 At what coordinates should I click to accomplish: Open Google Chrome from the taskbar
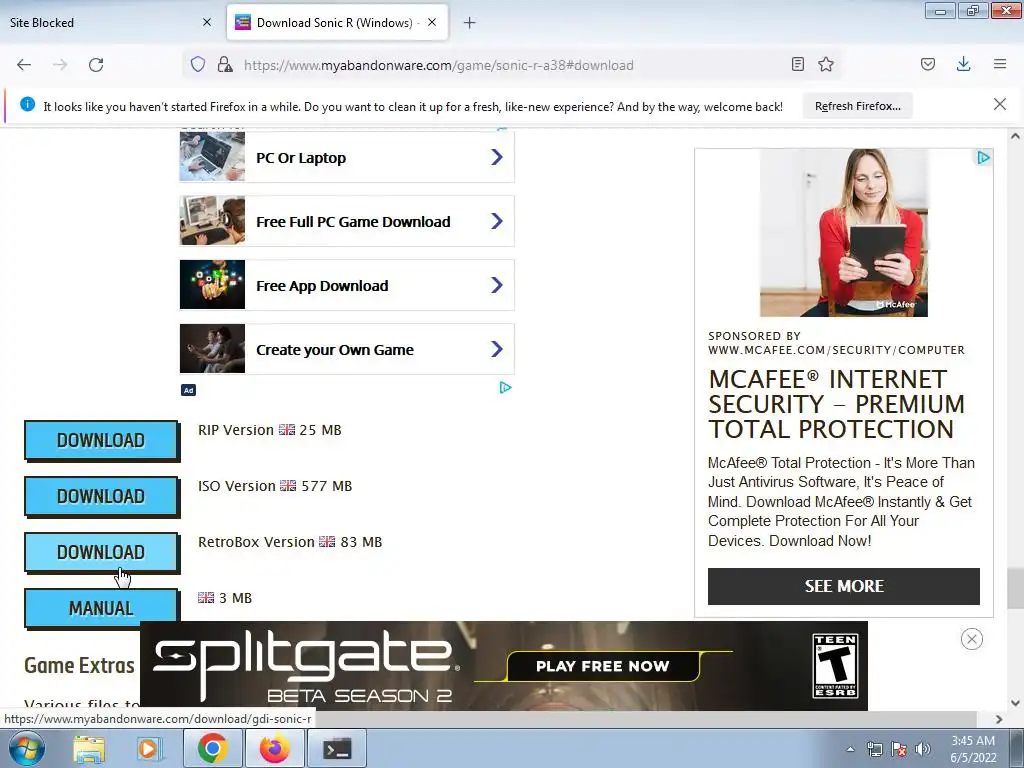212,748
